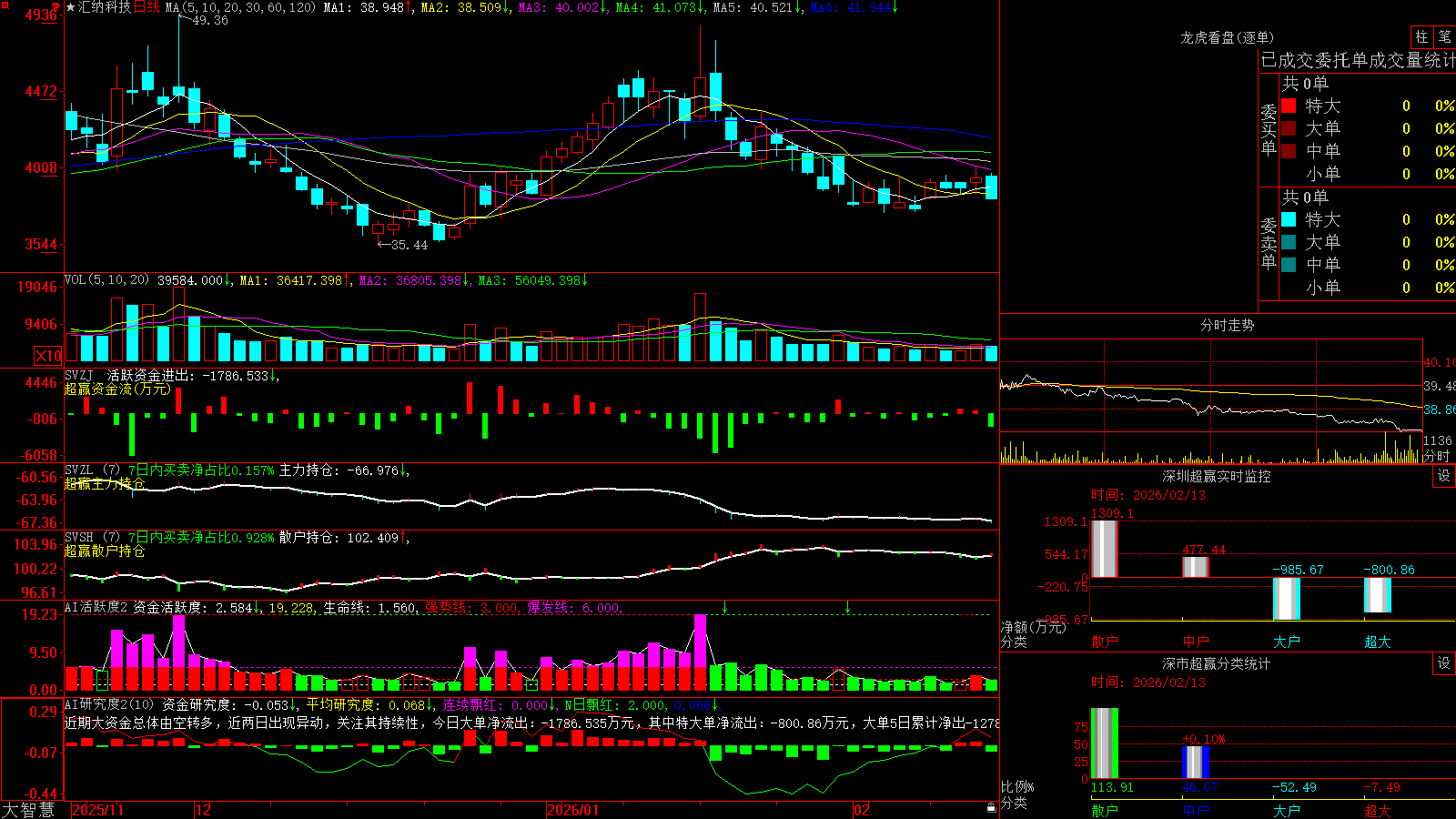
Task: Click the 02 month time axis marker
Action: pyautogui.click(x=862, y=810)
